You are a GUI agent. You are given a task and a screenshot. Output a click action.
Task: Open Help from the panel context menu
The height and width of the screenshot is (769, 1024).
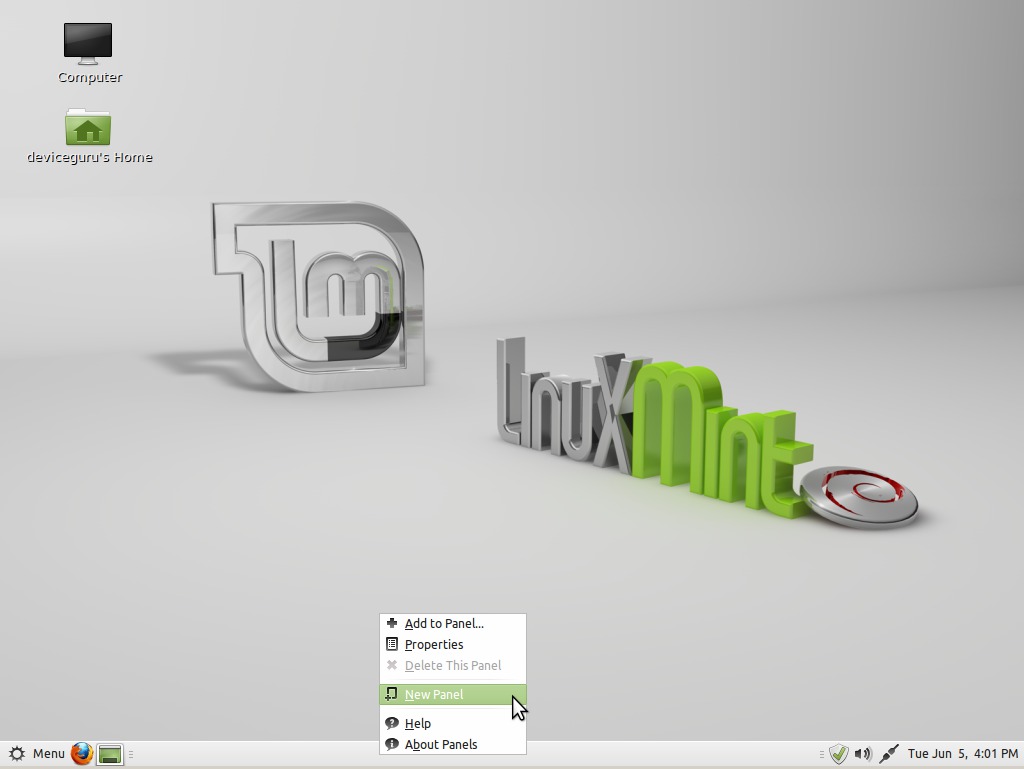click(453, 723)
